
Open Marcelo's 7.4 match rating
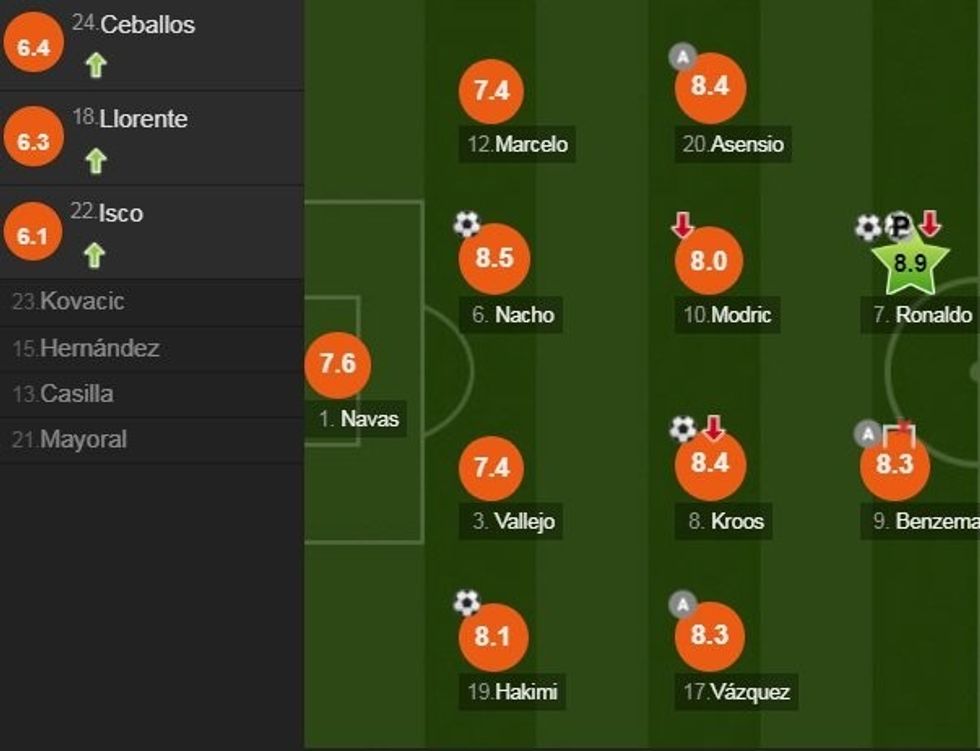493,88
